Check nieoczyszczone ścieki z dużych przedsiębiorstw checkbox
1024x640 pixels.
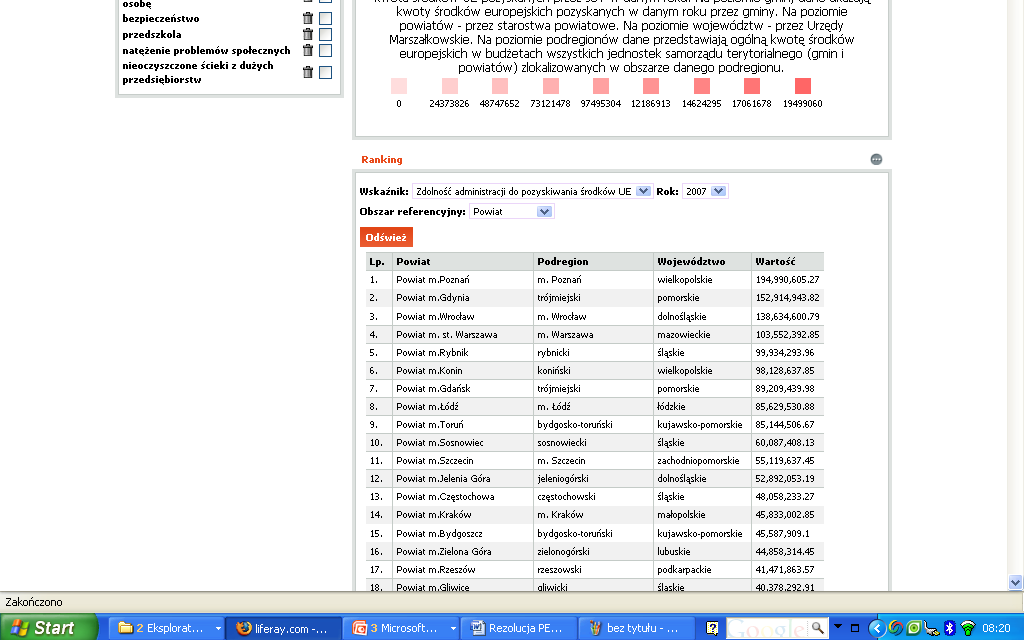pos(325,72)
